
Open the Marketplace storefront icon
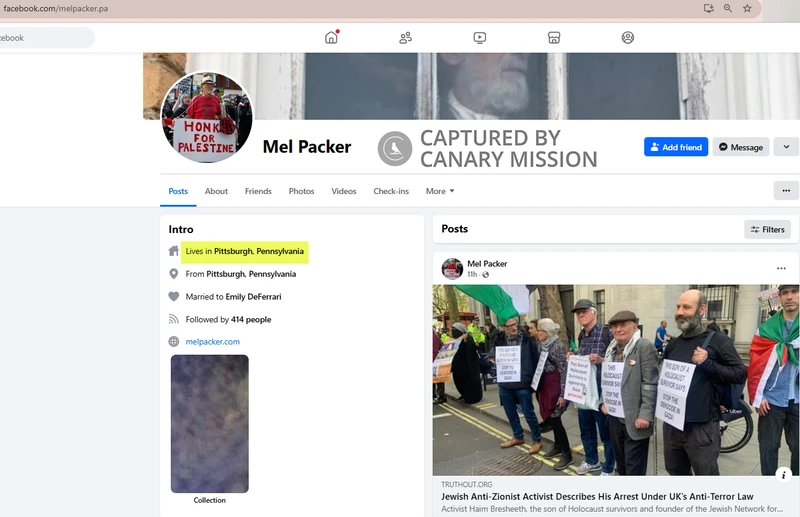pyautogui.click(x=554, y=38)
